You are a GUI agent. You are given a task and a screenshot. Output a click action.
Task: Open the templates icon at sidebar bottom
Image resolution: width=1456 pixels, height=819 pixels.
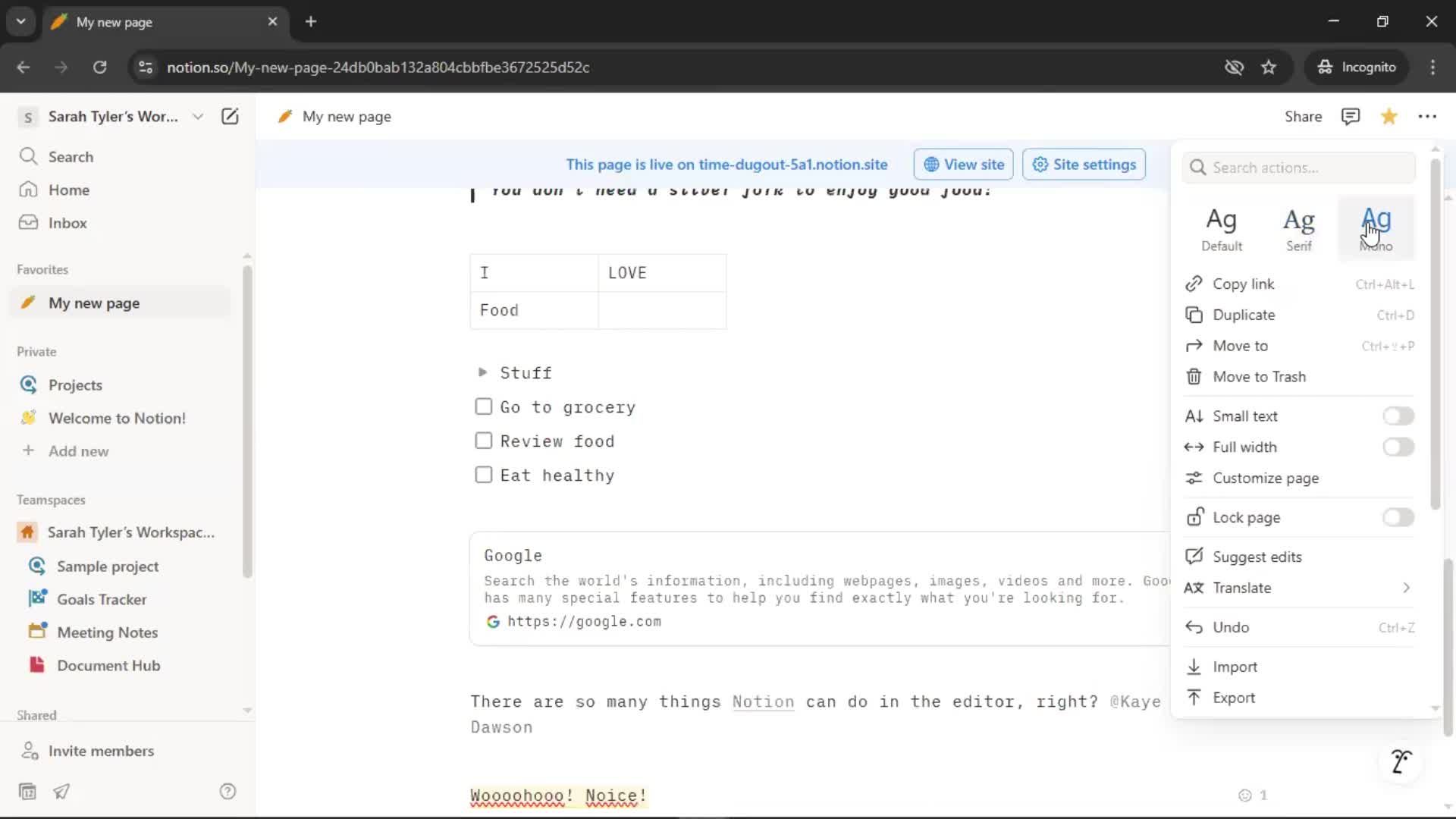point(27,792)
